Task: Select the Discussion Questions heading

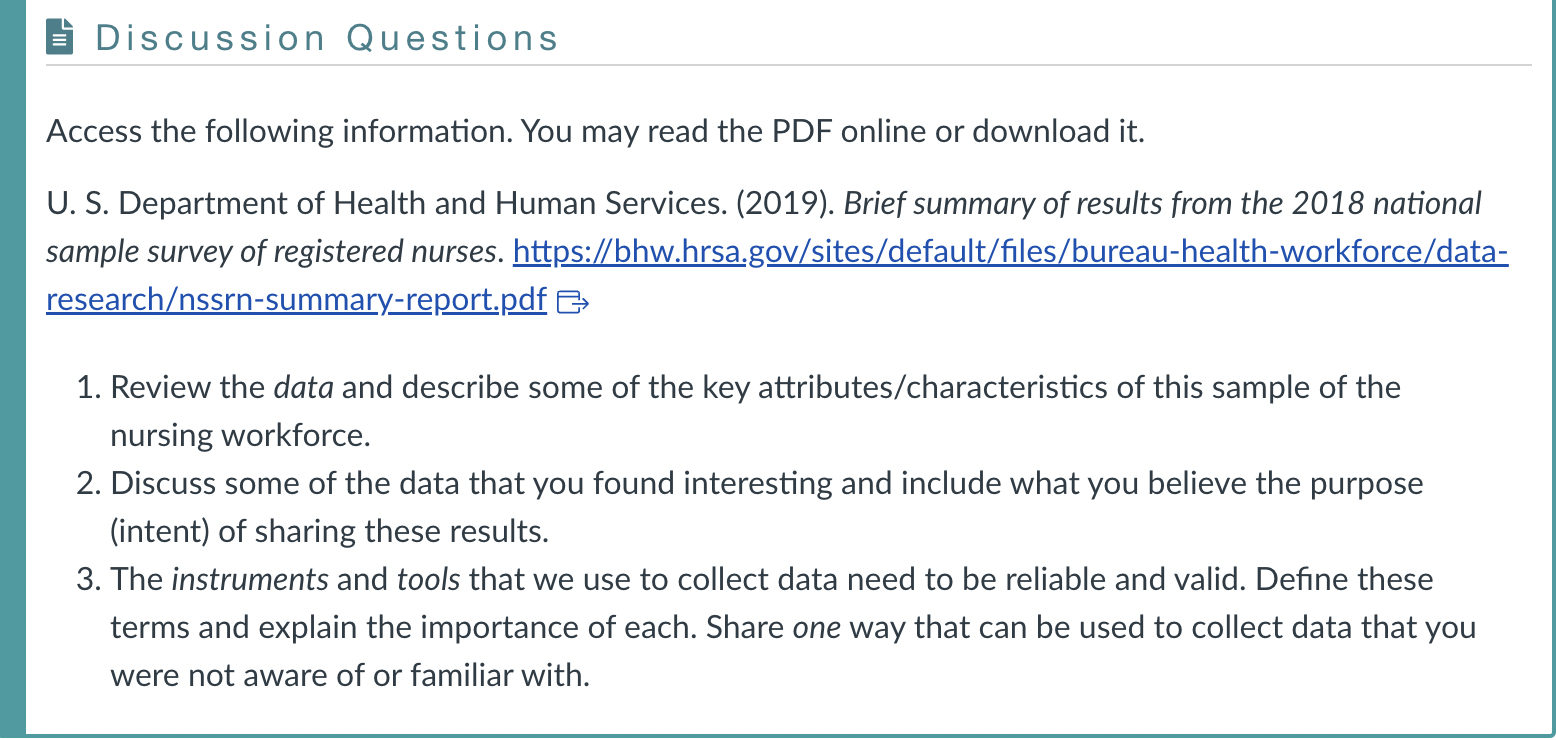Action: click(x=326, y=38)
